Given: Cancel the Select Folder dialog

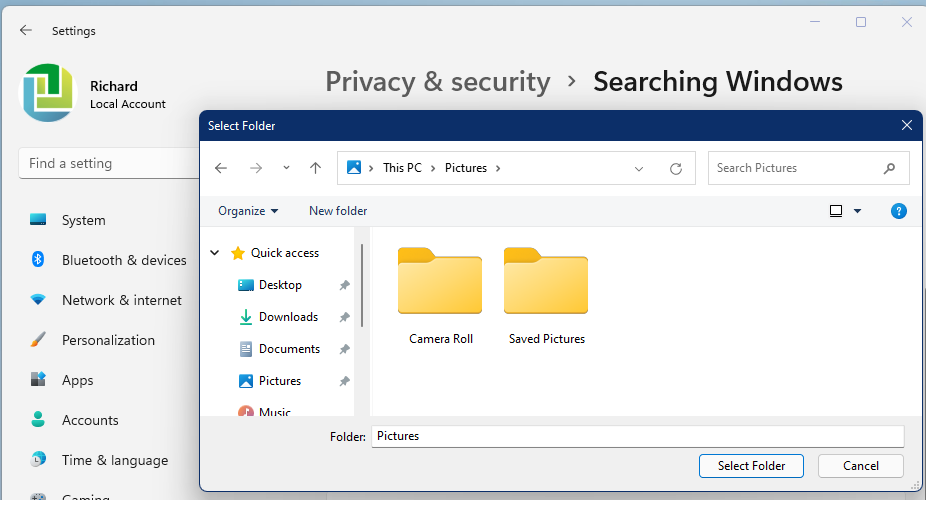Looking at the screenshot, I should coord(861,466).
